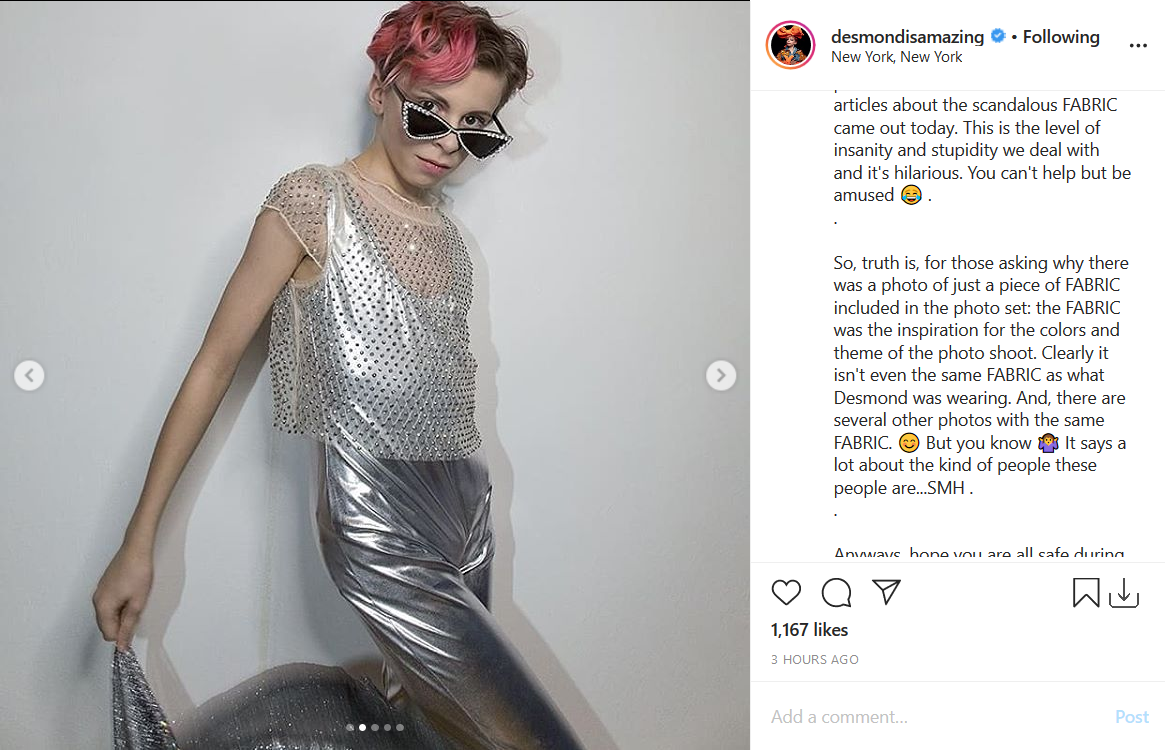Jump to the last carousel indicator dot
The width and height of the screenshot is (1165, 750).
[400, 728]
